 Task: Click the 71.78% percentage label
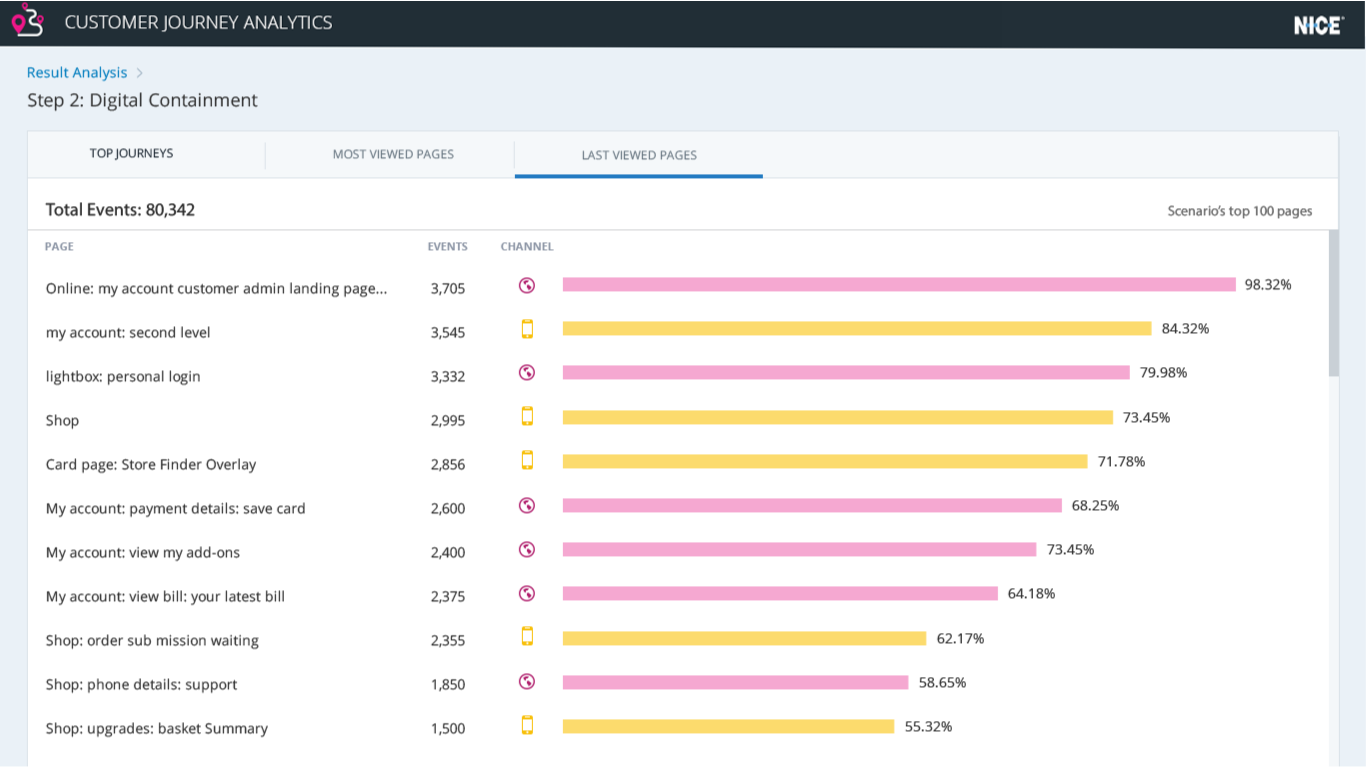click(1121, 461)
